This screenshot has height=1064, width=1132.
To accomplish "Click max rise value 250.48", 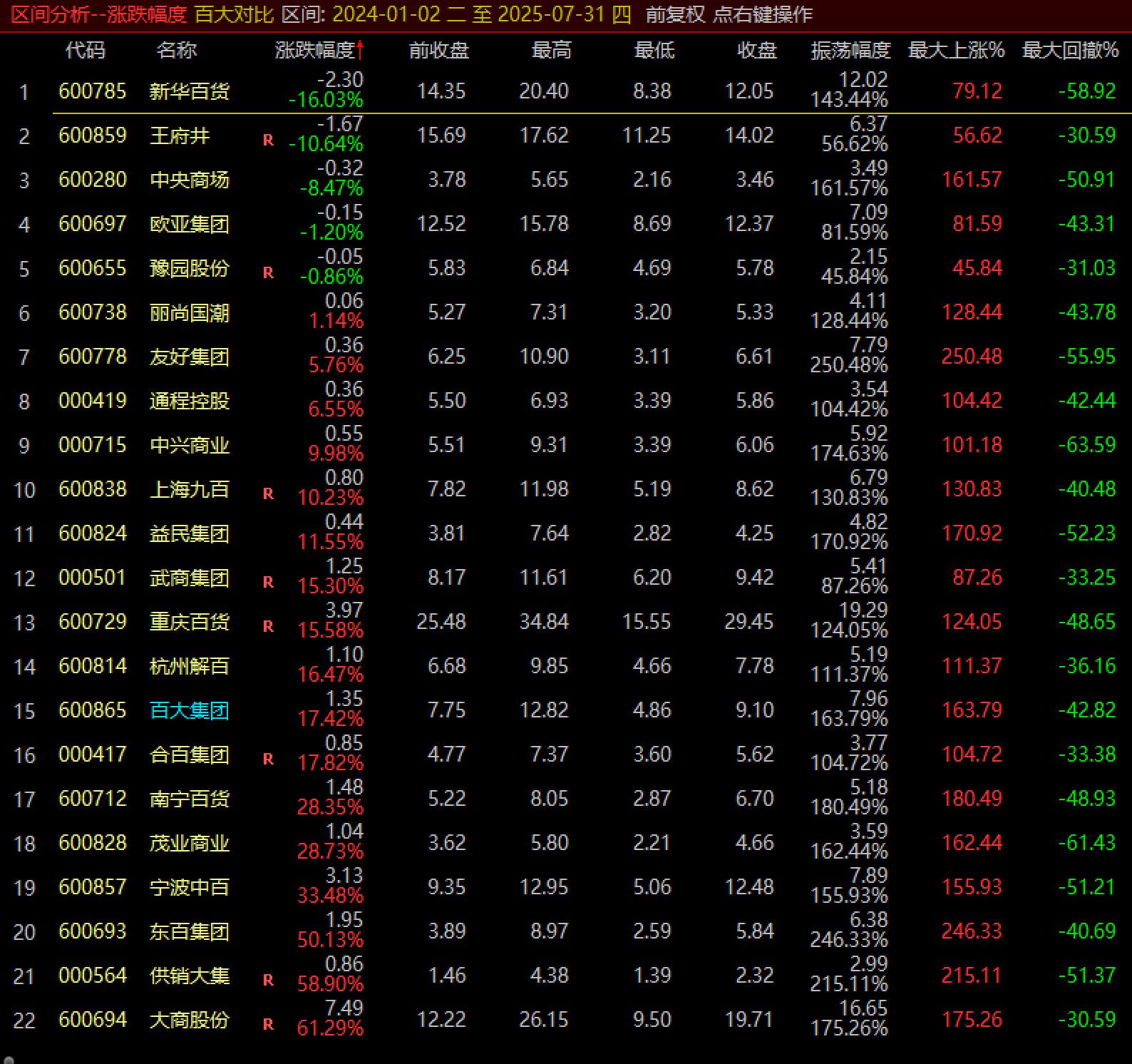I will [x=972, y=357].
